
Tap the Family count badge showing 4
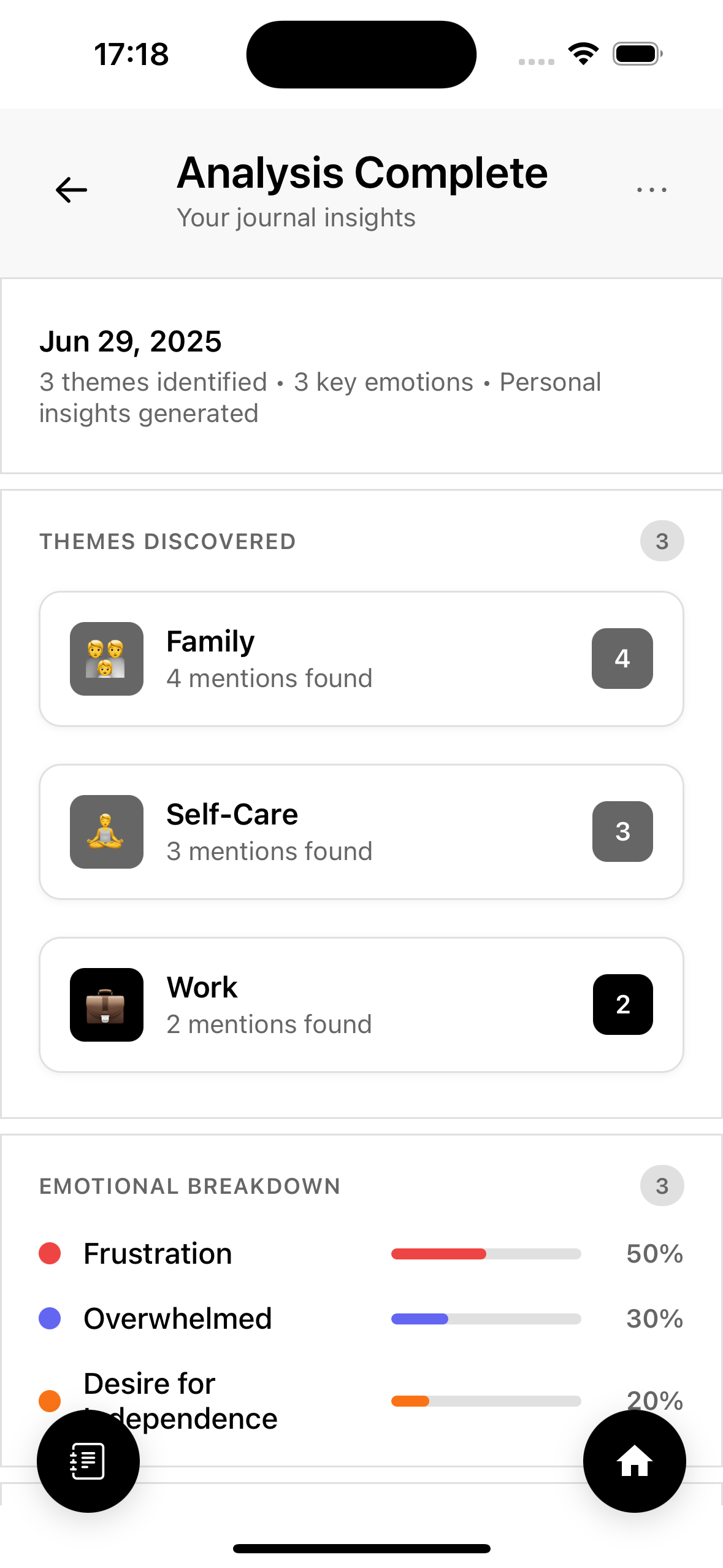622,659
